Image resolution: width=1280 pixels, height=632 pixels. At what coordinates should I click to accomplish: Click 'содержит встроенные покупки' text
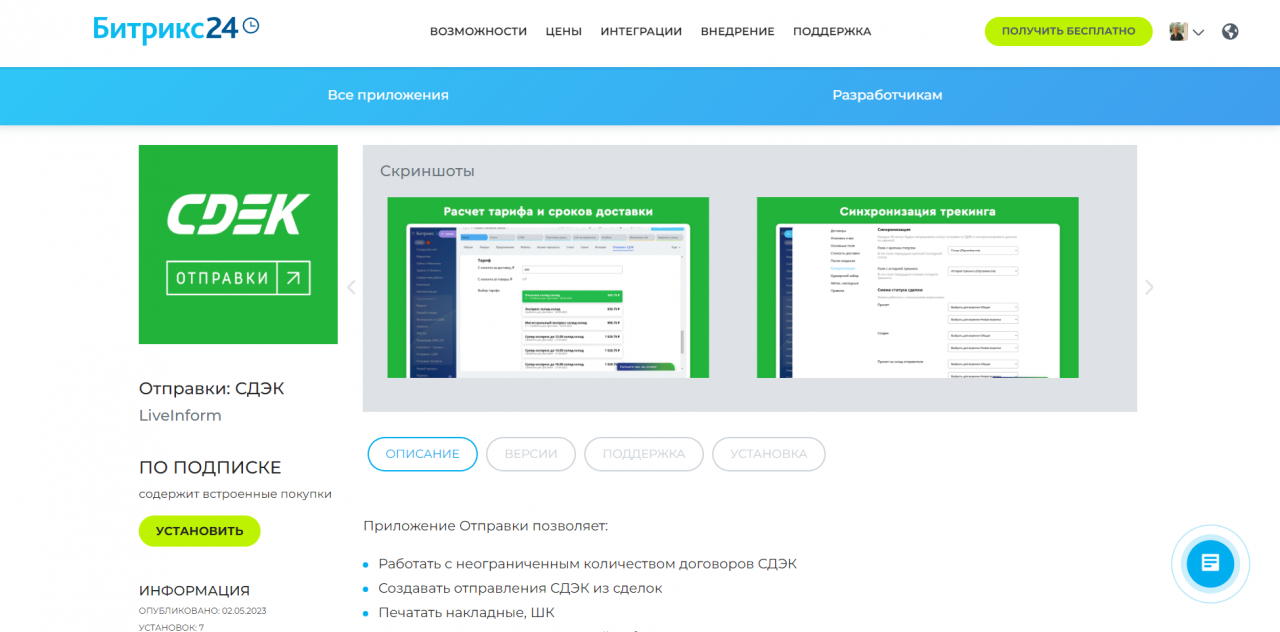(235, 494)
